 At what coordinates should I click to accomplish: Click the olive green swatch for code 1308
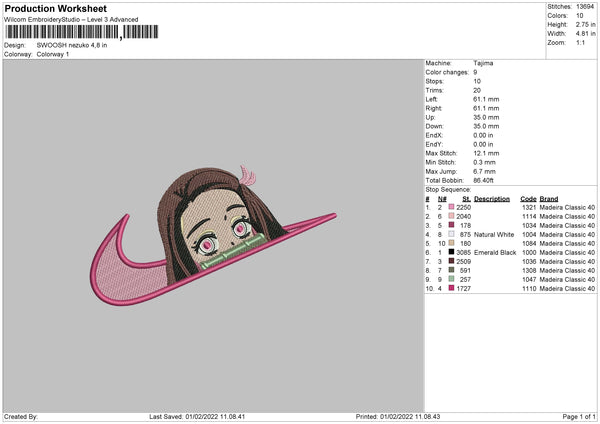click(451, 270)
